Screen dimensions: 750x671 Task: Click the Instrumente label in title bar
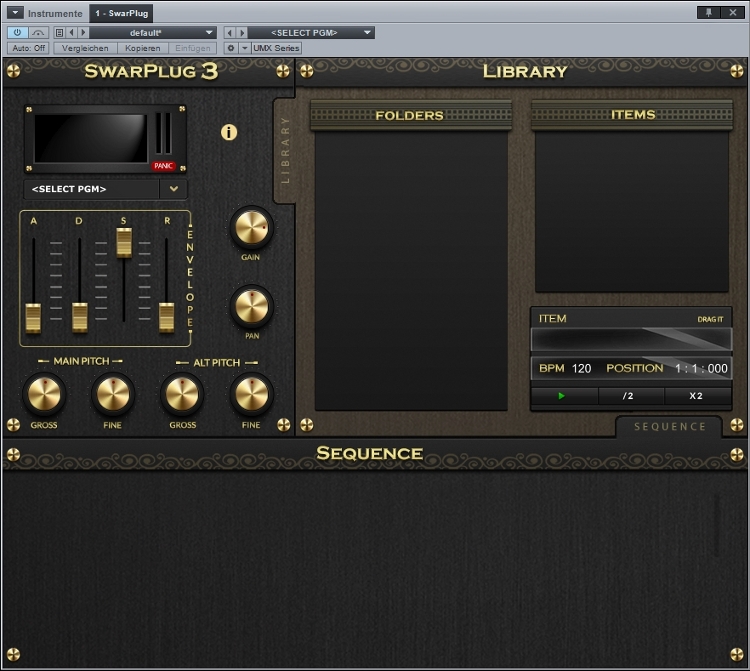click(55, 13)
